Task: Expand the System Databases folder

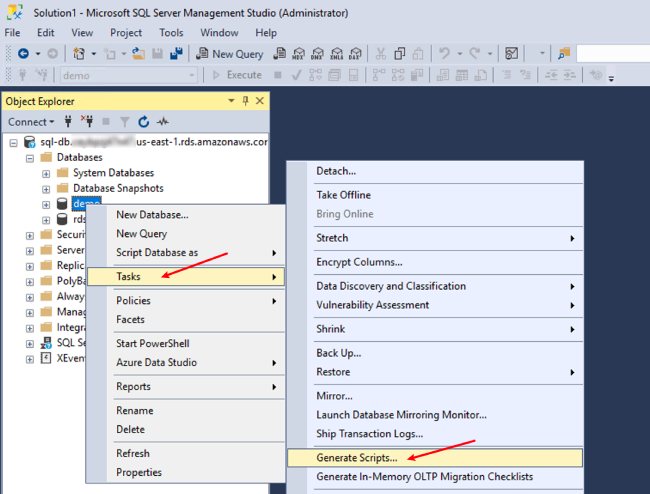Action: (46, 174)
